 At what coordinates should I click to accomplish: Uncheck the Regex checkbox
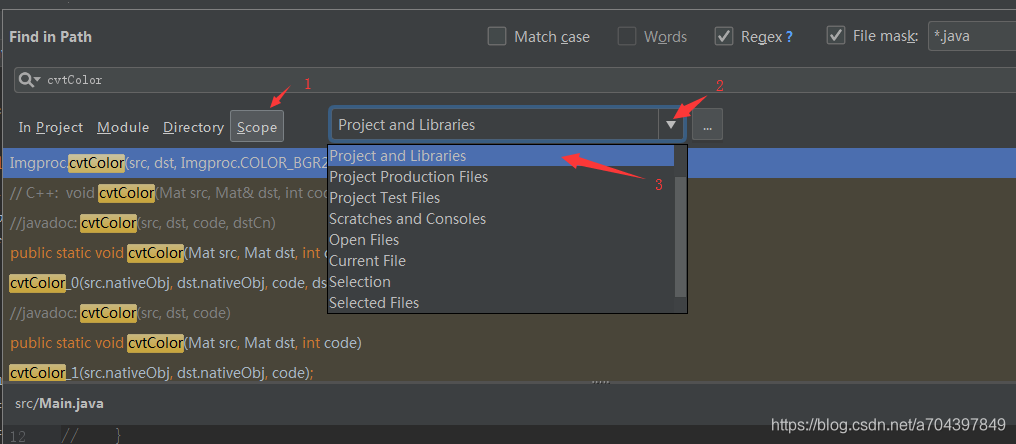pos(724,36)
